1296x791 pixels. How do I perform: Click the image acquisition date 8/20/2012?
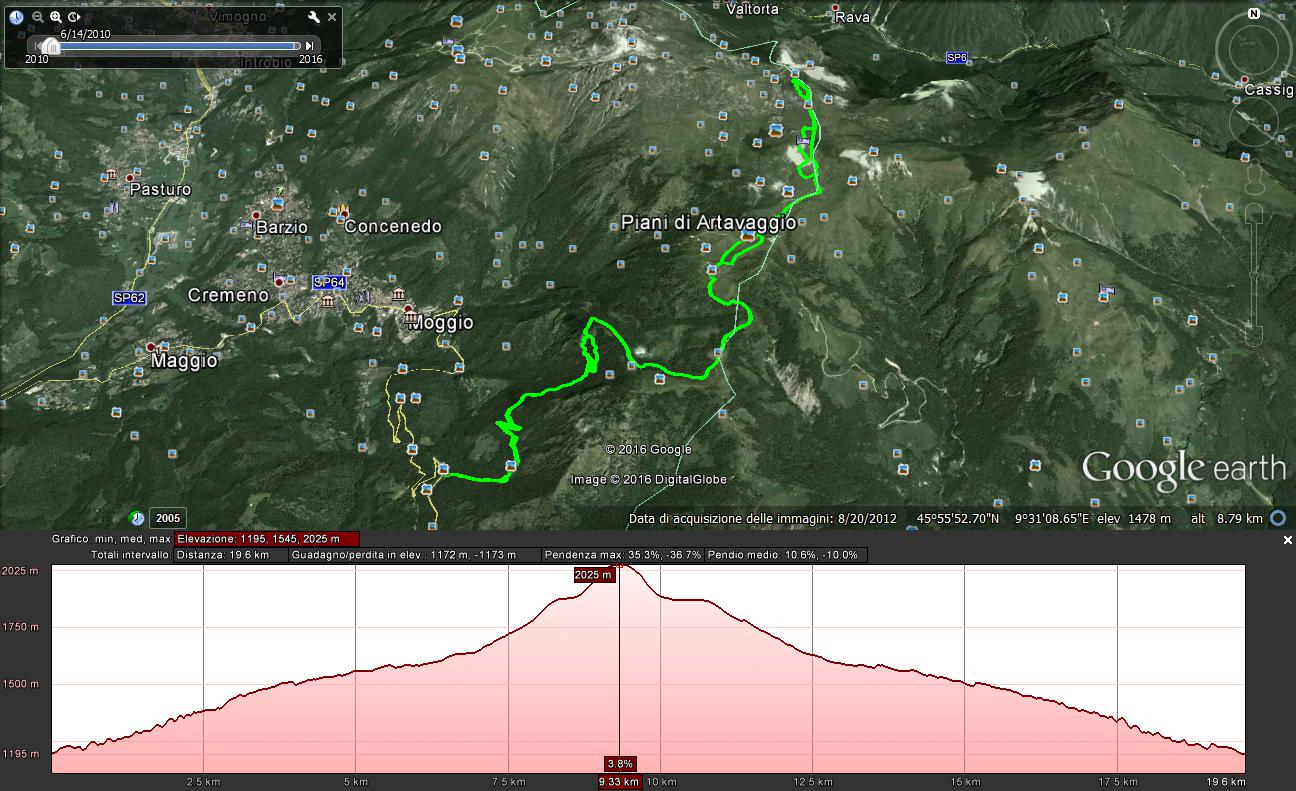pyautogui.click(x=868, y=519)
